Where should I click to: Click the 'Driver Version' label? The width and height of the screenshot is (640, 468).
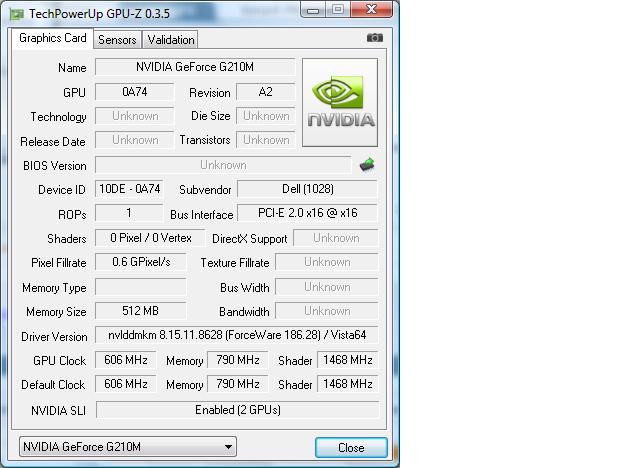54,337
